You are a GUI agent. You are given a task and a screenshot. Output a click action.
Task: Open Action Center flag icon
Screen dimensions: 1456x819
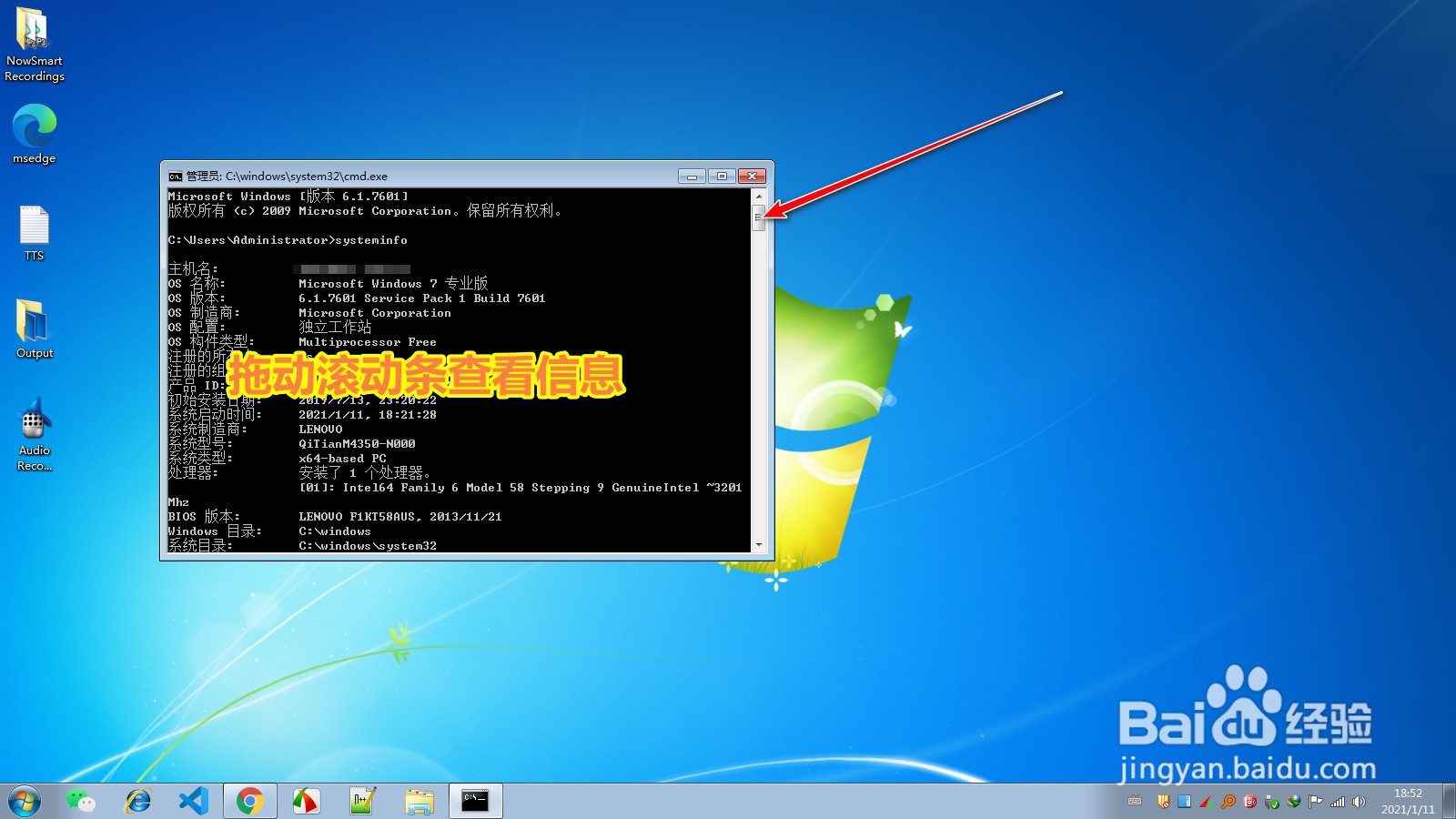pos(1315,801)
